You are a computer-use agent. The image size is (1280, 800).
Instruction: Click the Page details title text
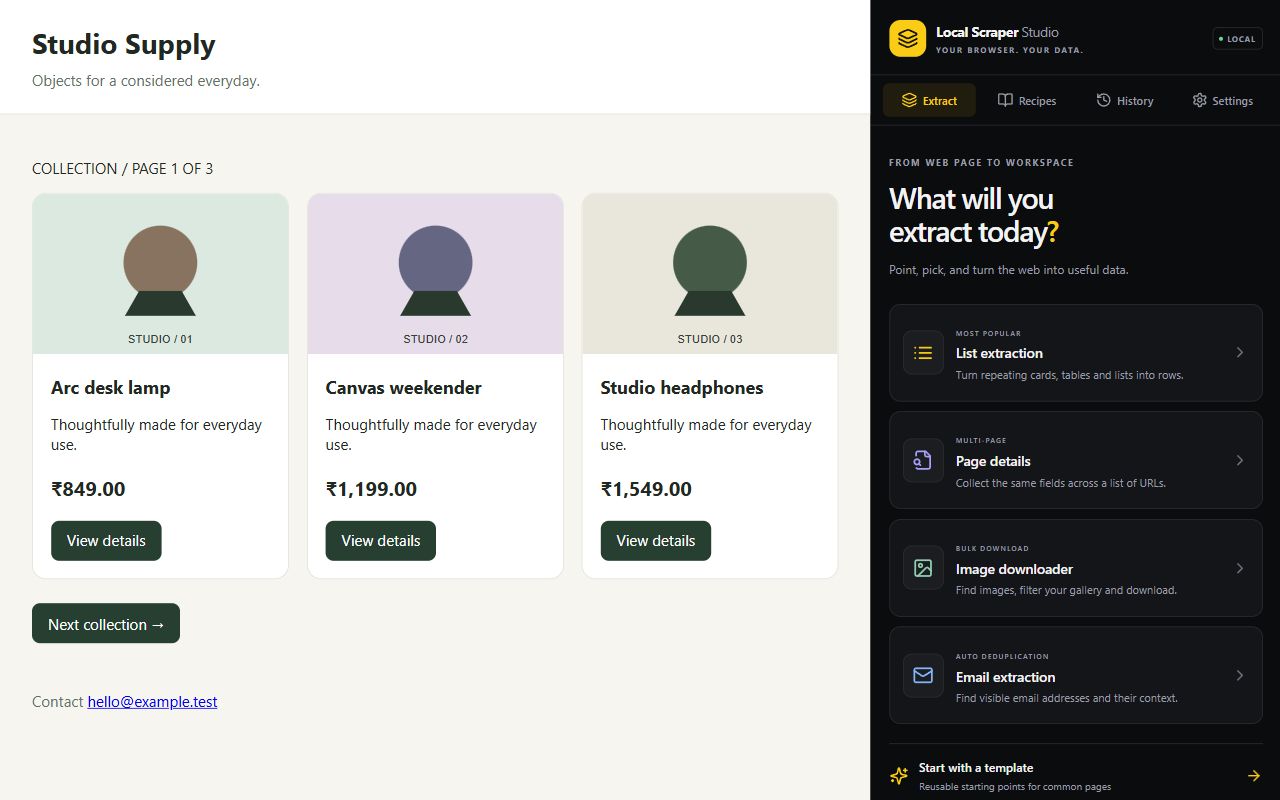[x=993, y=461]
